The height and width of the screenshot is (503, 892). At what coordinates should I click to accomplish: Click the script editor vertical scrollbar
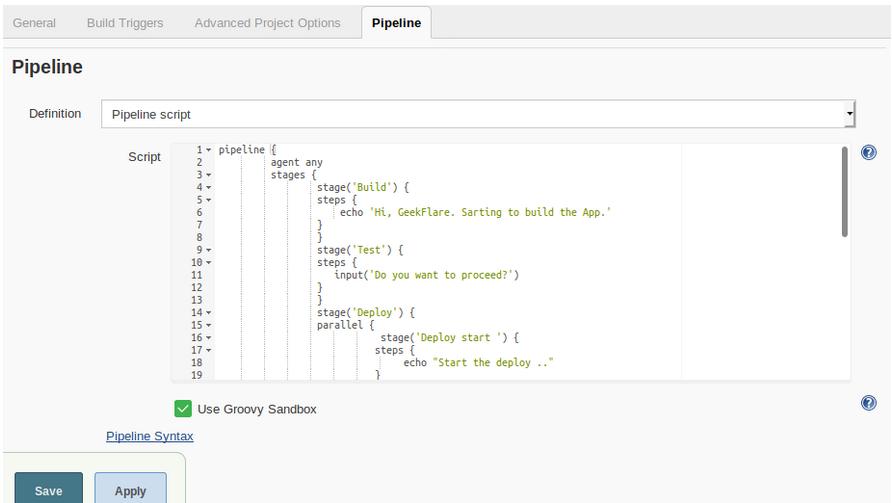click(x=844, y=192)
